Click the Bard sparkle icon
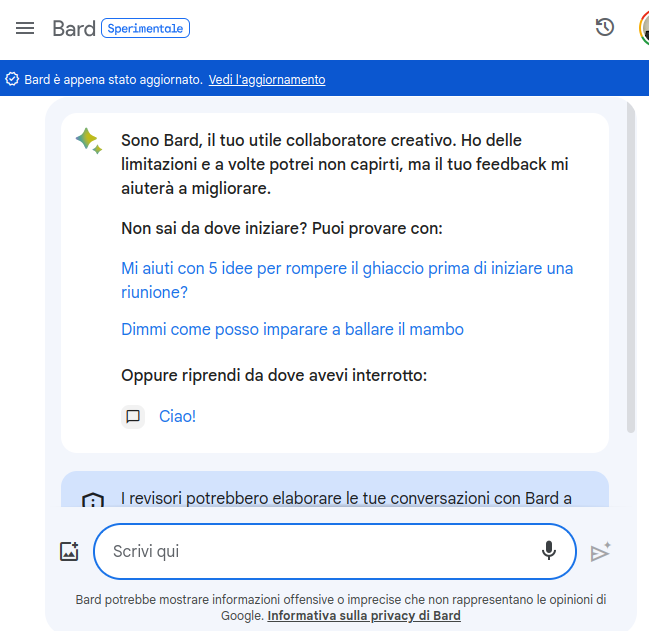This screenshot has height=631, width=649. pyautogui.click(x=89, y=141)
